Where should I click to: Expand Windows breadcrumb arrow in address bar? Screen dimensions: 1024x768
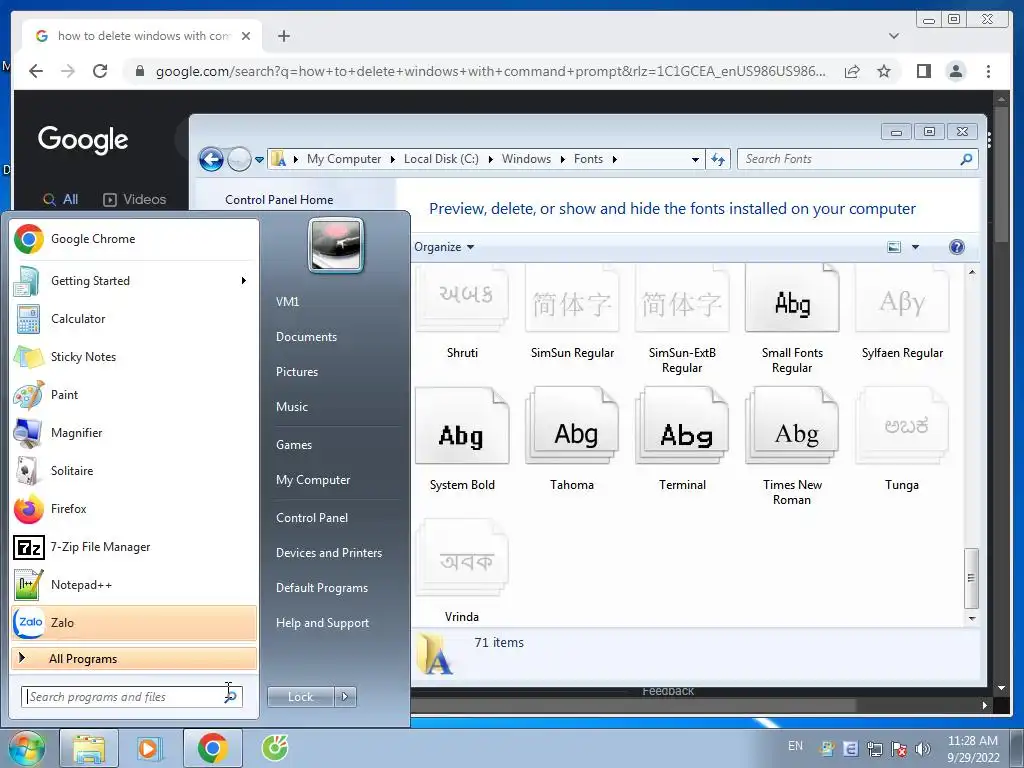(562, 159)
